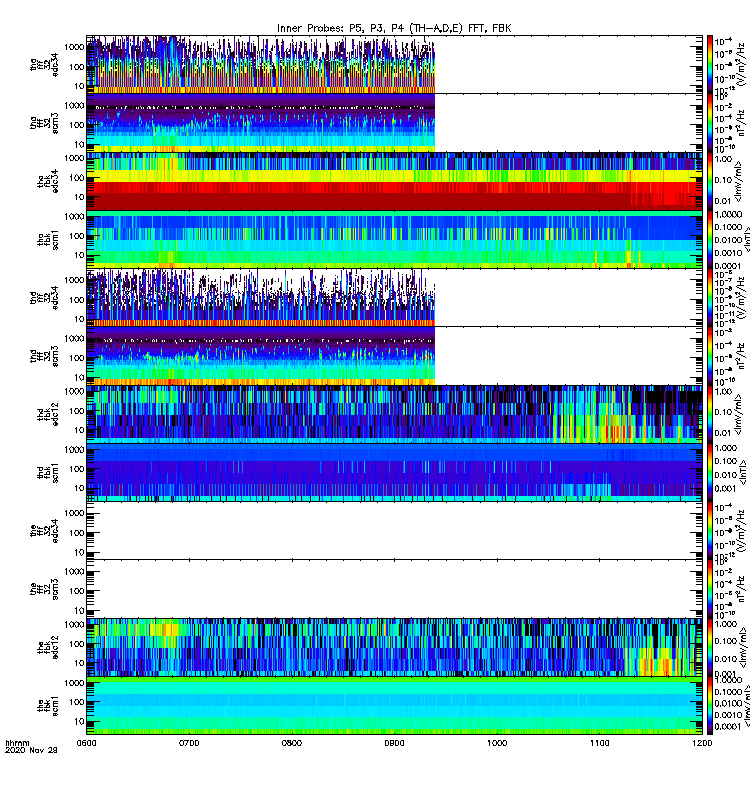Click the 'the fbk edc12' panel label
This screenshot has width=750, height=800.
tap(48, 647)
